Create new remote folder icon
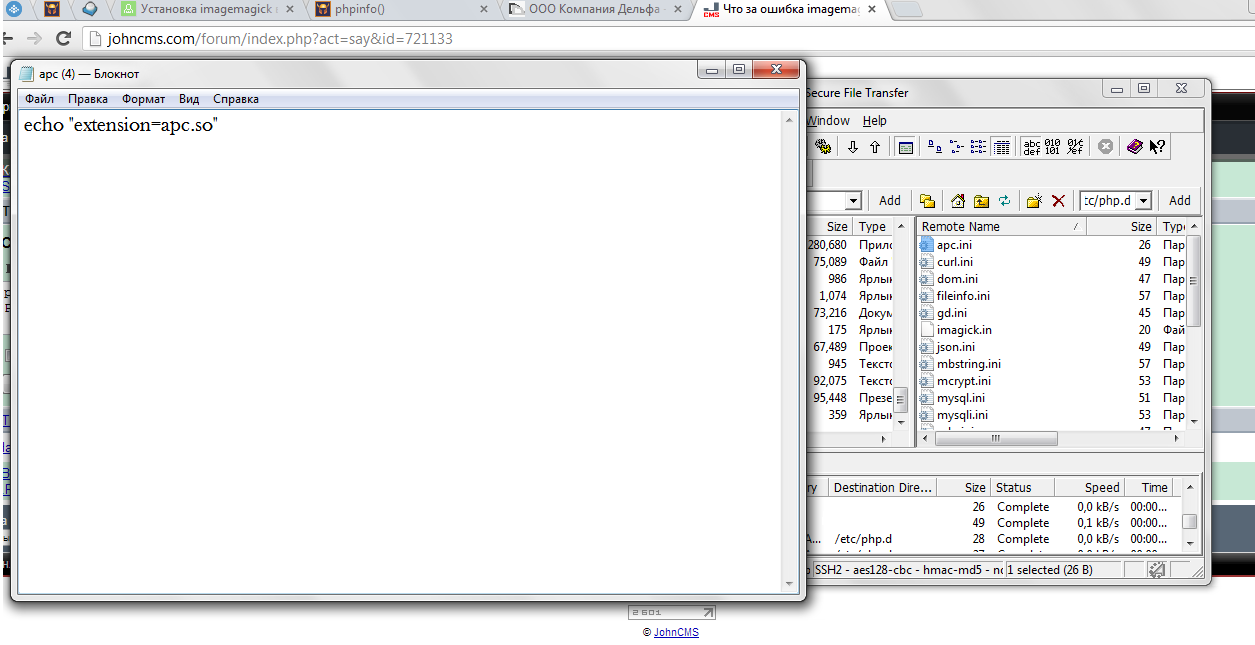Screen dimensions: 1255x645 pos(1035,200)
